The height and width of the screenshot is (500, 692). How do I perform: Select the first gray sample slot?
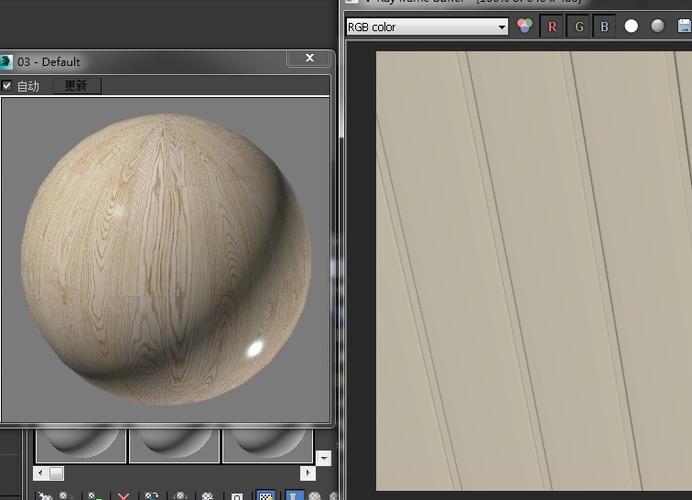pos(81,446)
